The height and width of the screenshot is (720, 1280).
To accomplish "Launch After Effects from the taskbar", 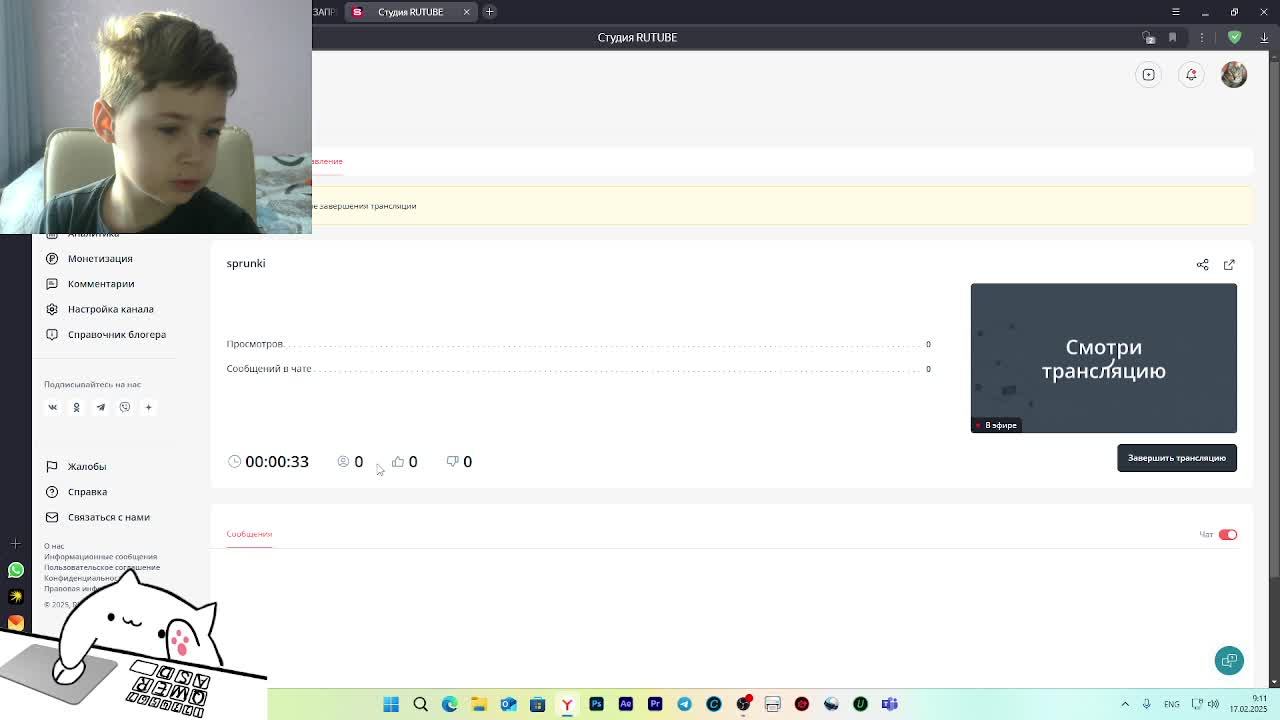I will point(626,704).
